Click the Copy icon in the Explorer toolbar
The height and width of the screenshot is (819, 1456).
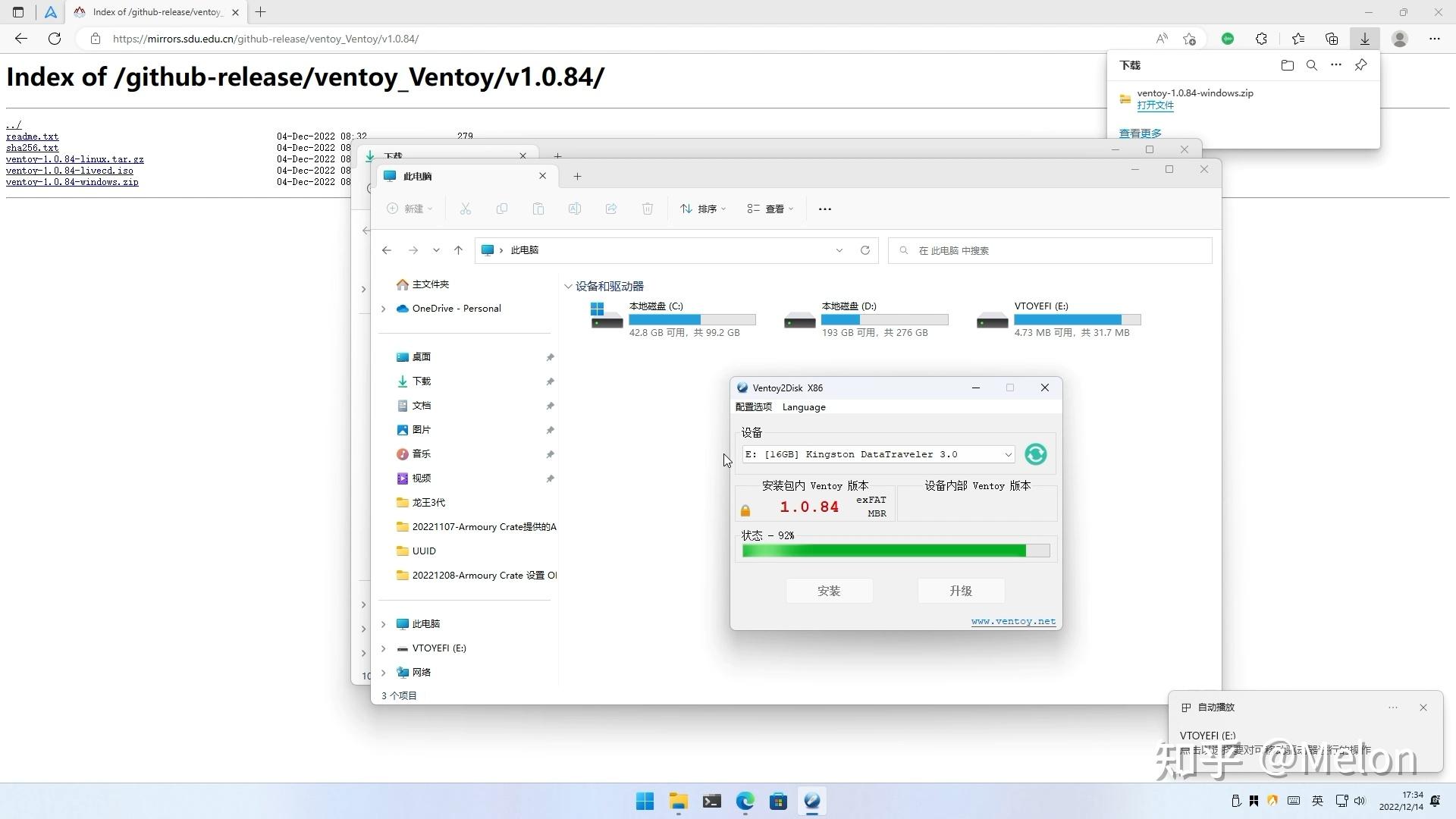point(502,209)
